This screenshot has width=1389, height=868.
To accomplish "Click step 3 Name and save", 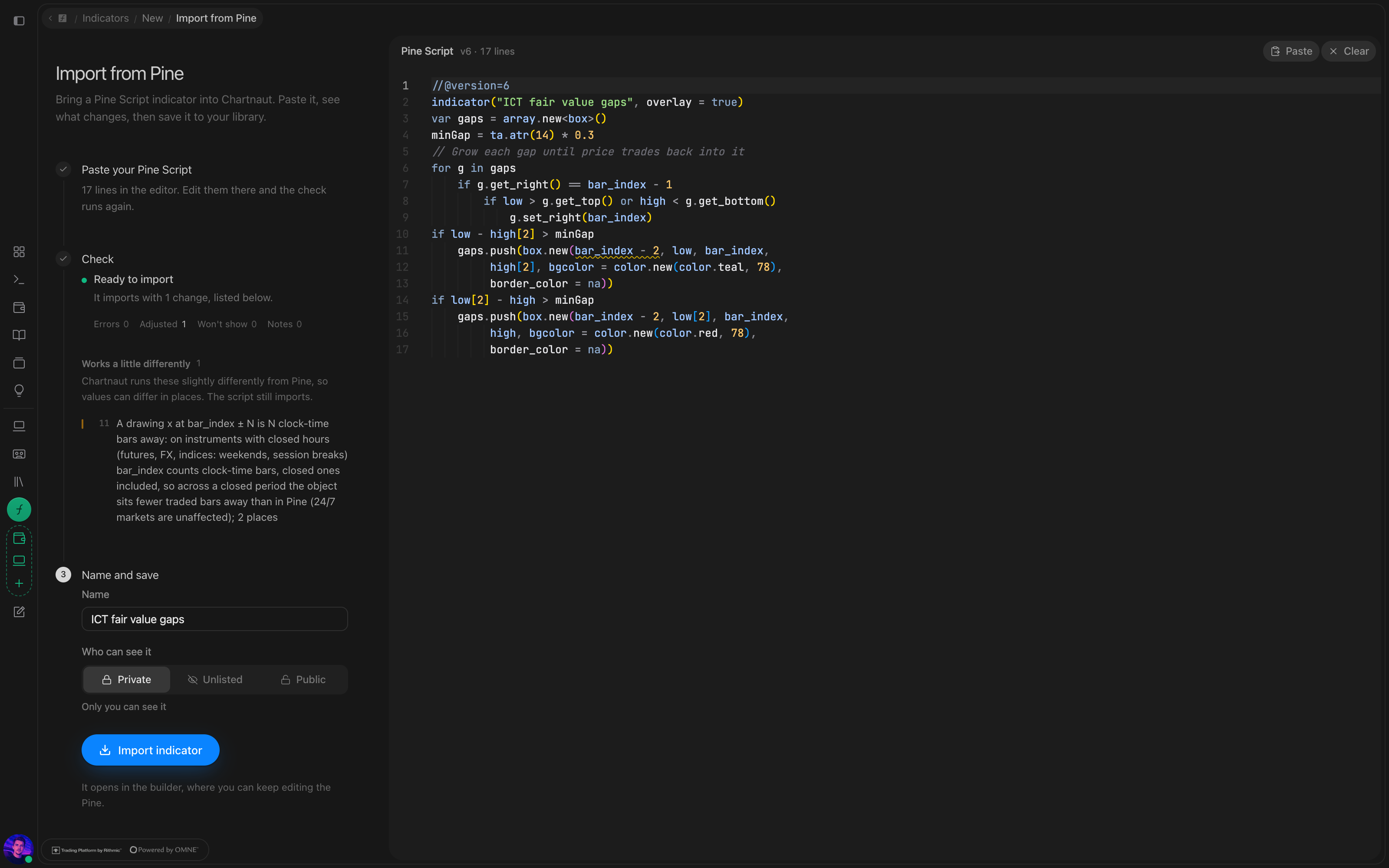I will [120, 575].
